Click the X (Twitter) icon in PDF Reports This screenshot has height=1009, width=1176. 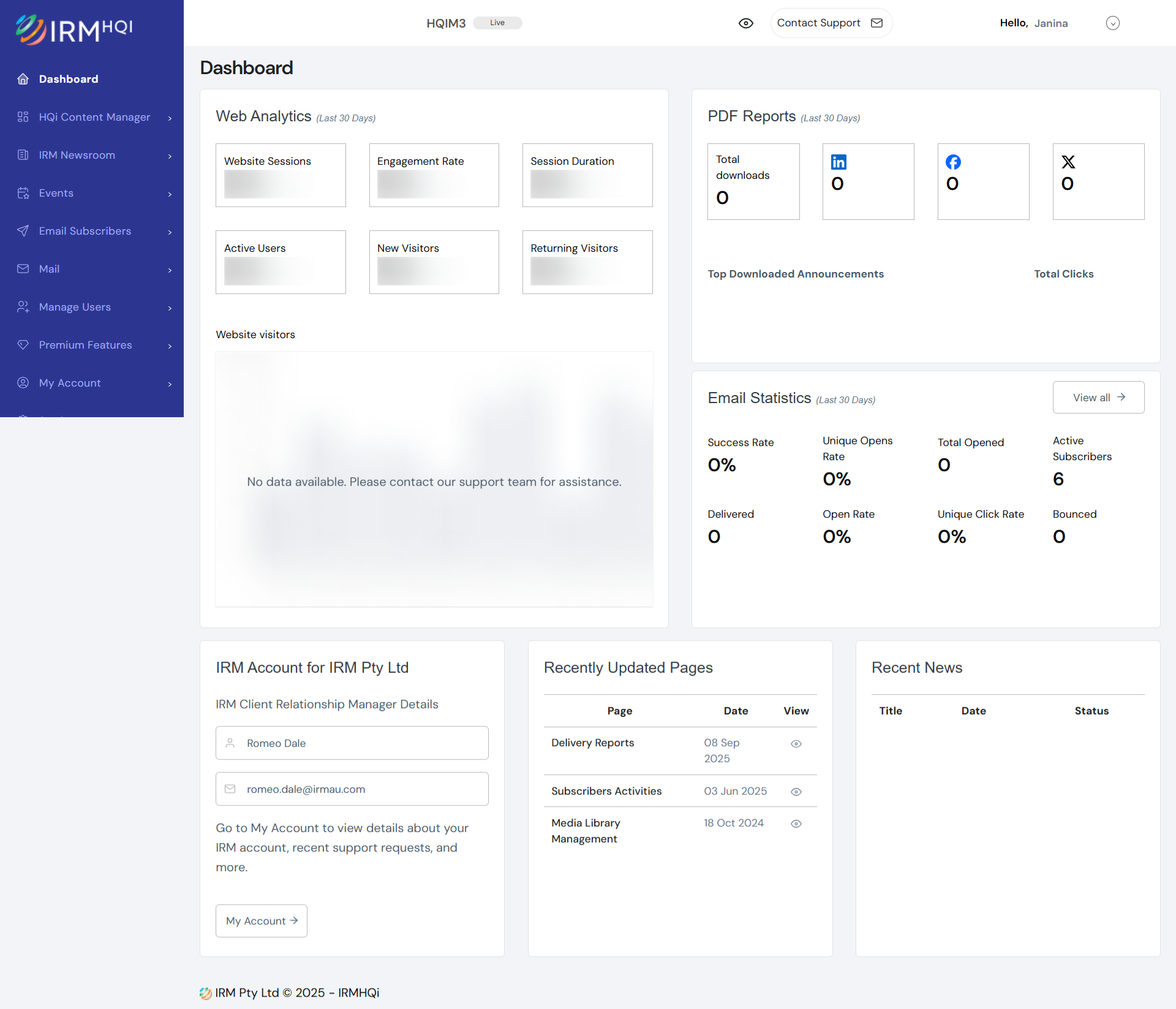coord(1068,162)
